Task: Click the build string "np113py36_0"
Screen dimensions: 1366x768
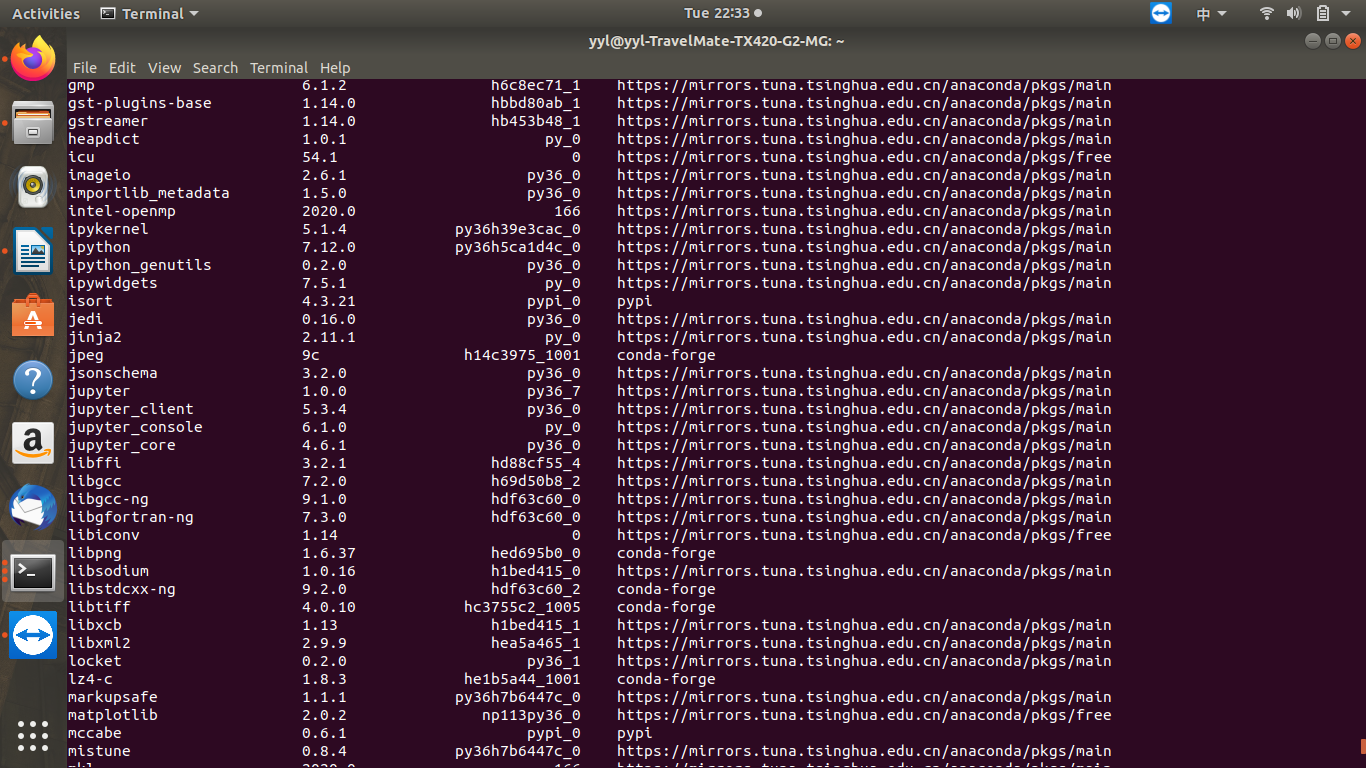Action: tap(531, 715)
